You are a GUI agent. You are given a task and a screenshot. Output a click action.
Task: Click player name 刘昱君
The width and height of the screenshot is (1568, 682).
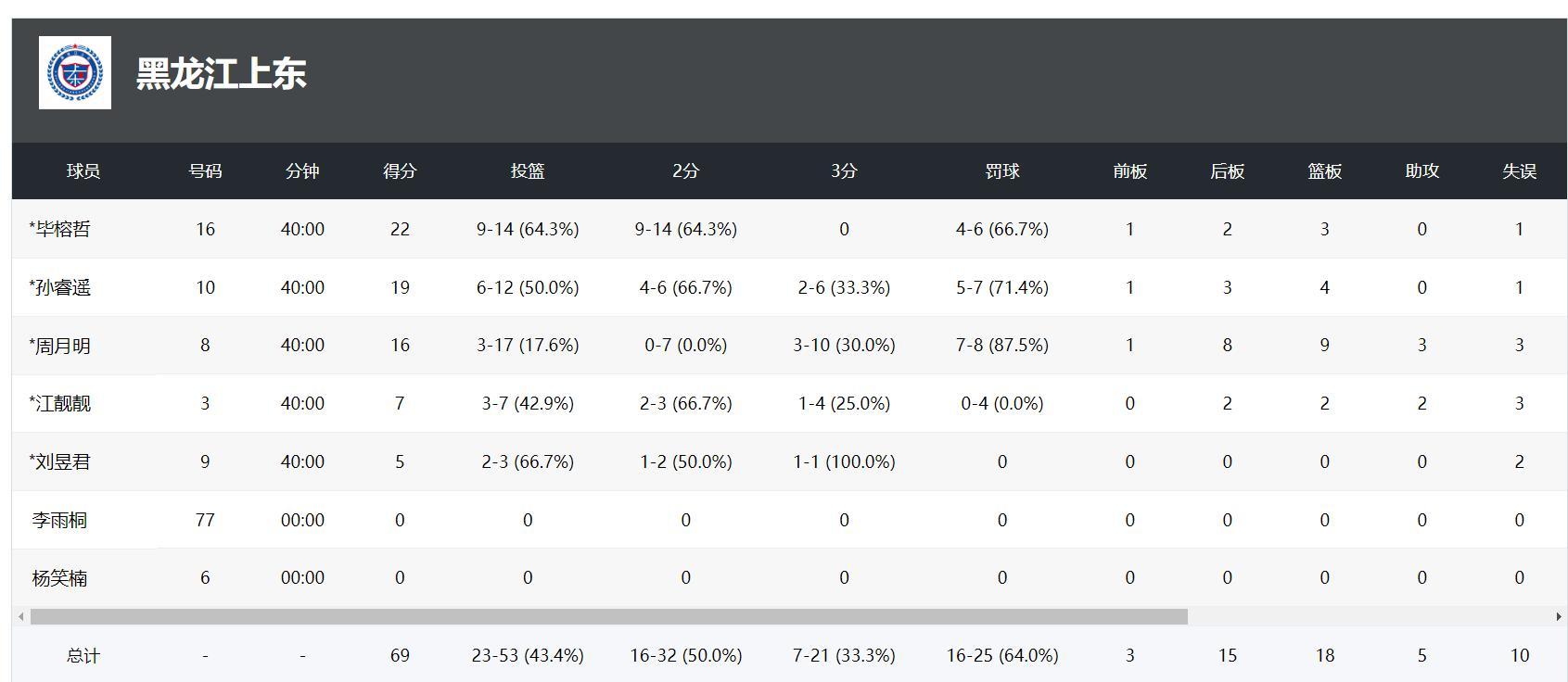[x=61, y=462]
